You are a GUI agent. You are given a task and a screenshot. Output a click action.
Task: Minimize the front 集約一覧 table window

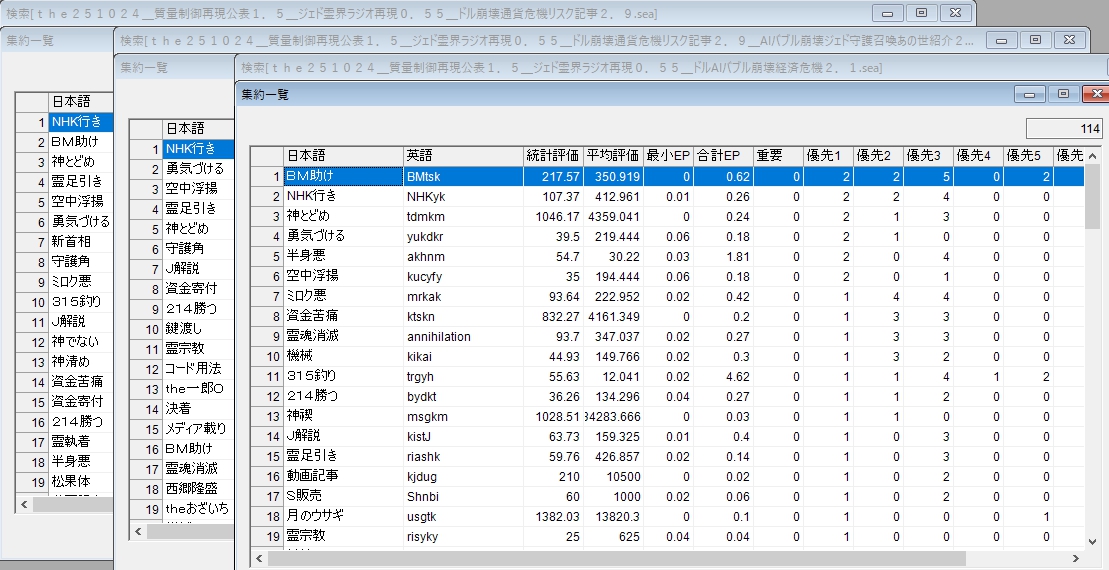1029,94
